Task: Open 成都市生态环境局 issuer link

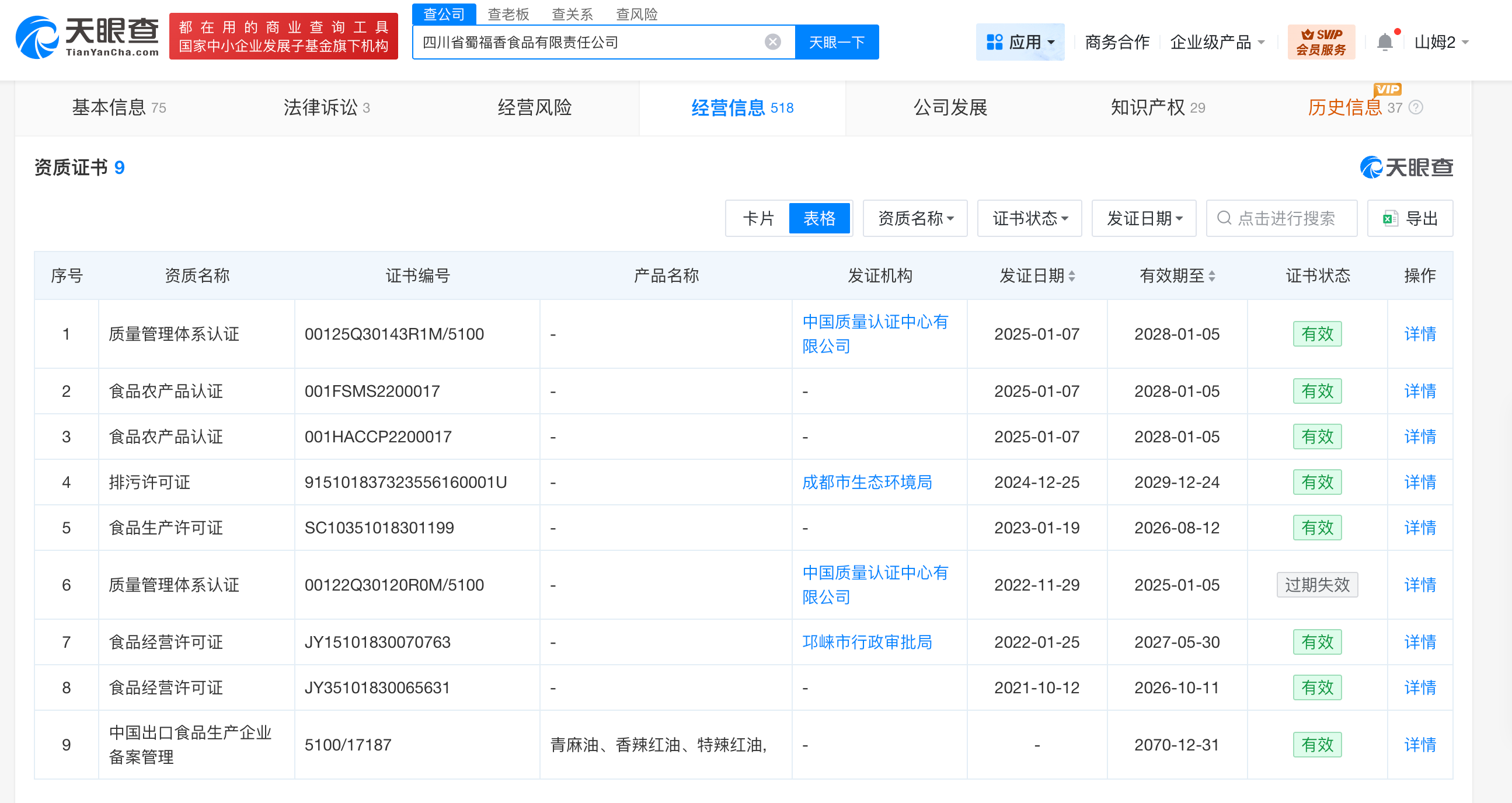Action: pos(866,482)
